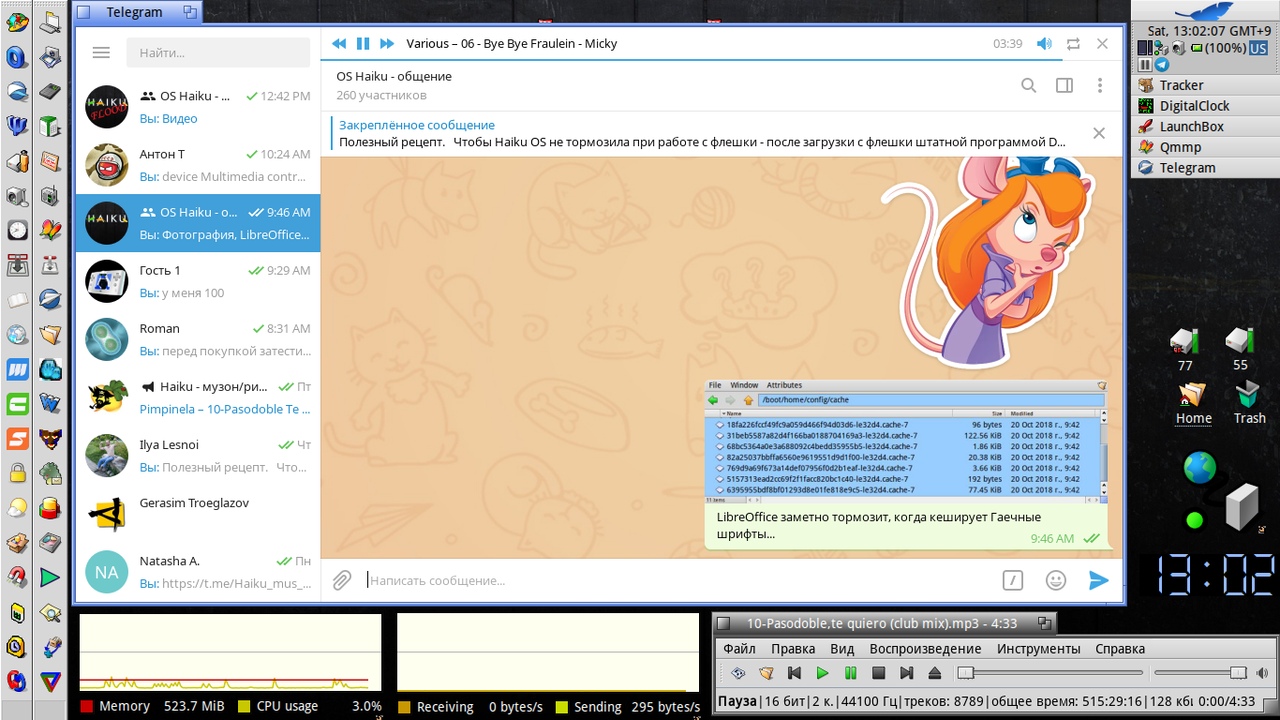Screen dimensions: 1280x720
Task: Attach a file with paperclip icon
Action: point(342,580)
